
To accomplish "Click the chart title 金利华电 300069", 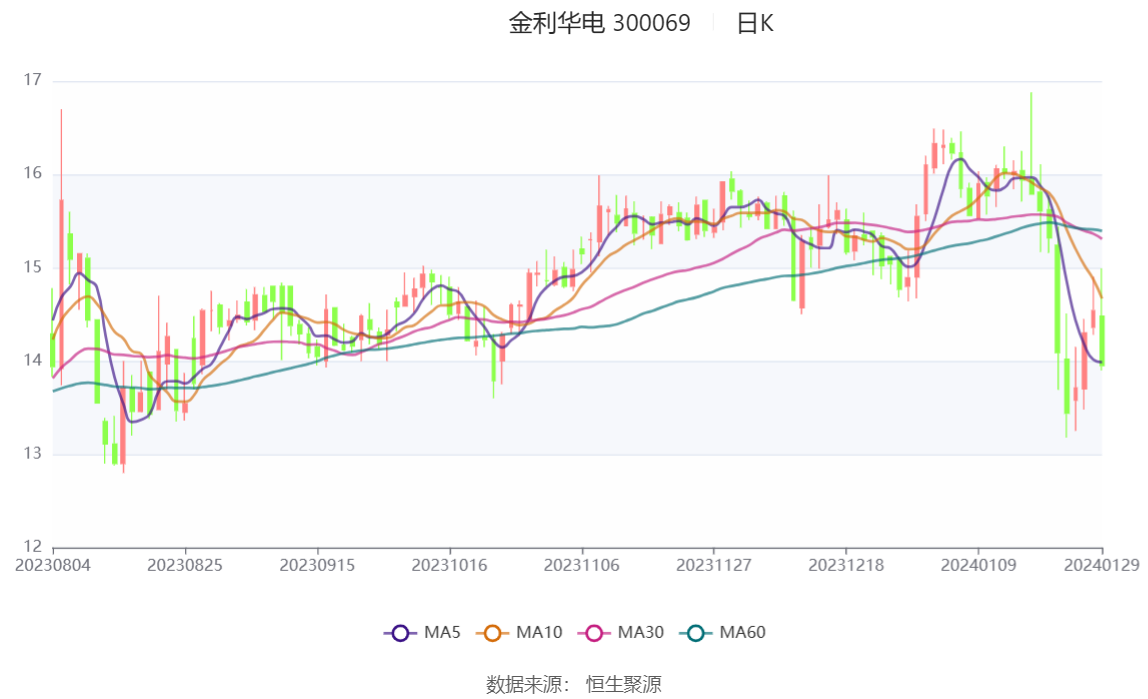I will point(600,23).
